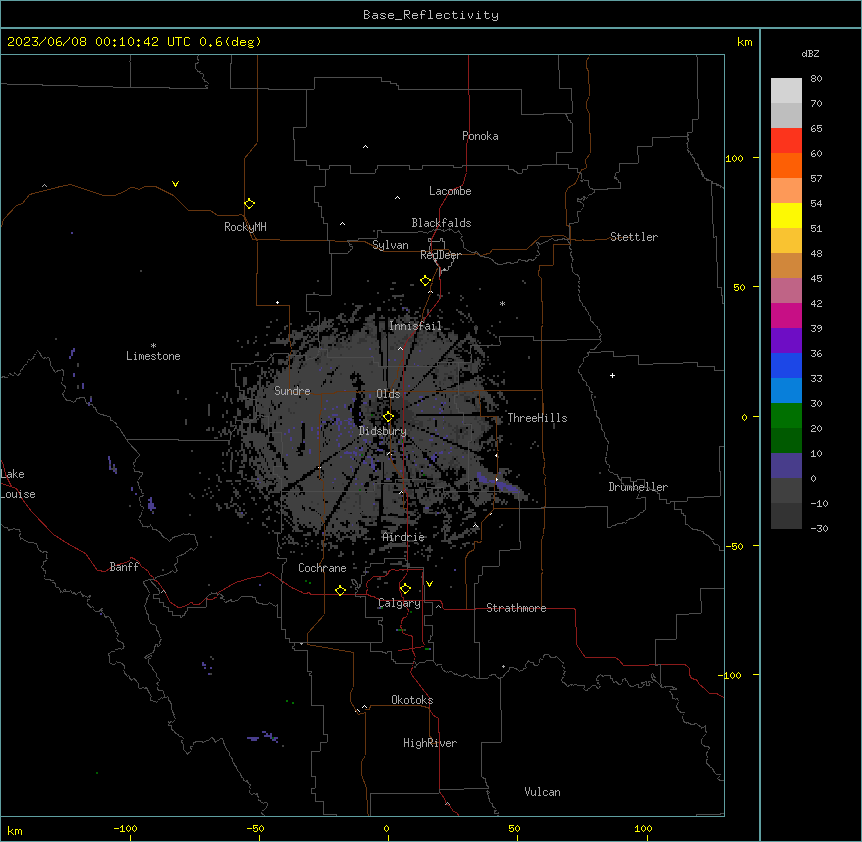Click the yellow diamond marker in Calgary
Screen dimensions: 862x842
(405, 589)
